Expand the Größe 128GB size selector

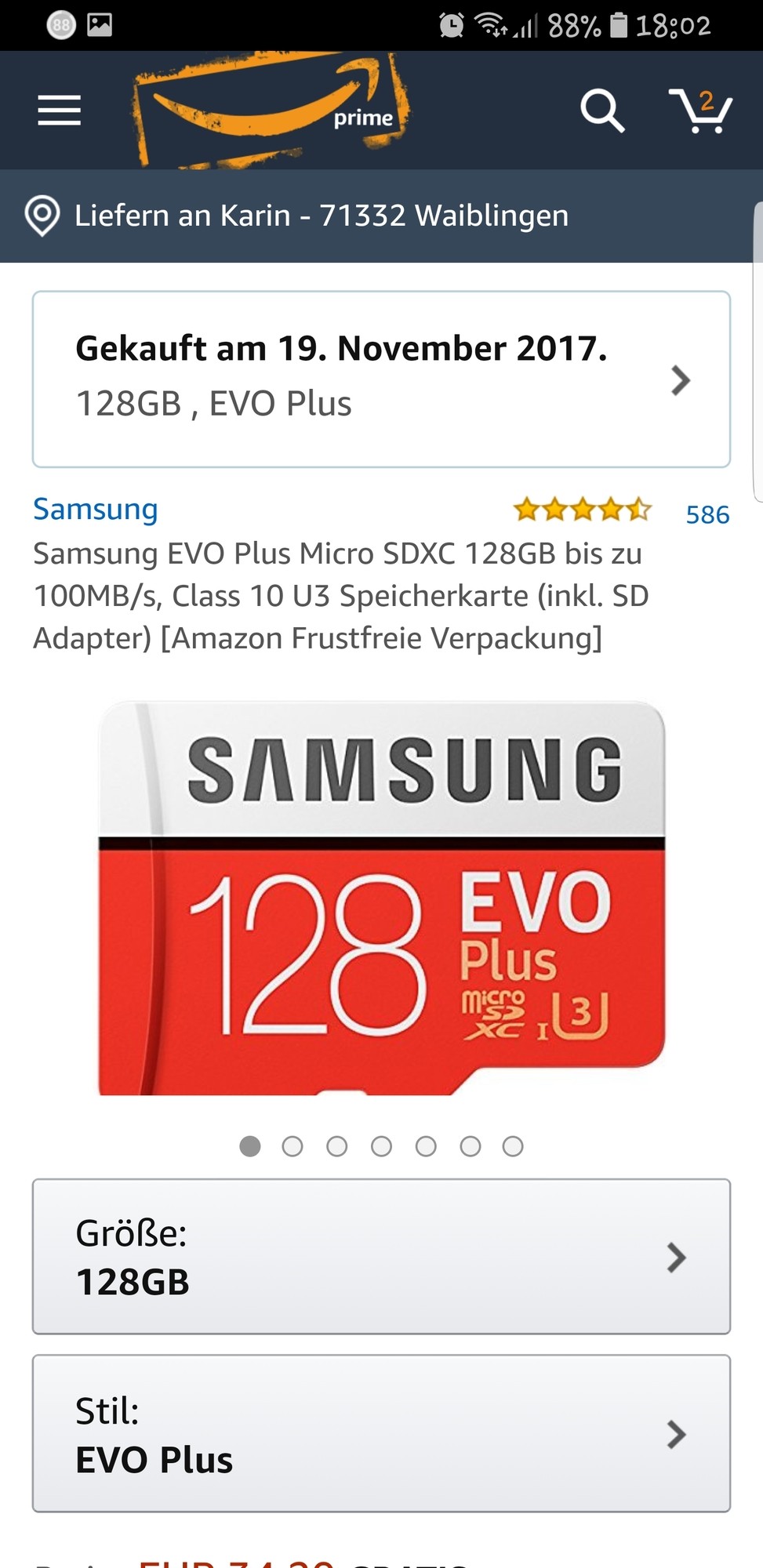click(381, 1256)
